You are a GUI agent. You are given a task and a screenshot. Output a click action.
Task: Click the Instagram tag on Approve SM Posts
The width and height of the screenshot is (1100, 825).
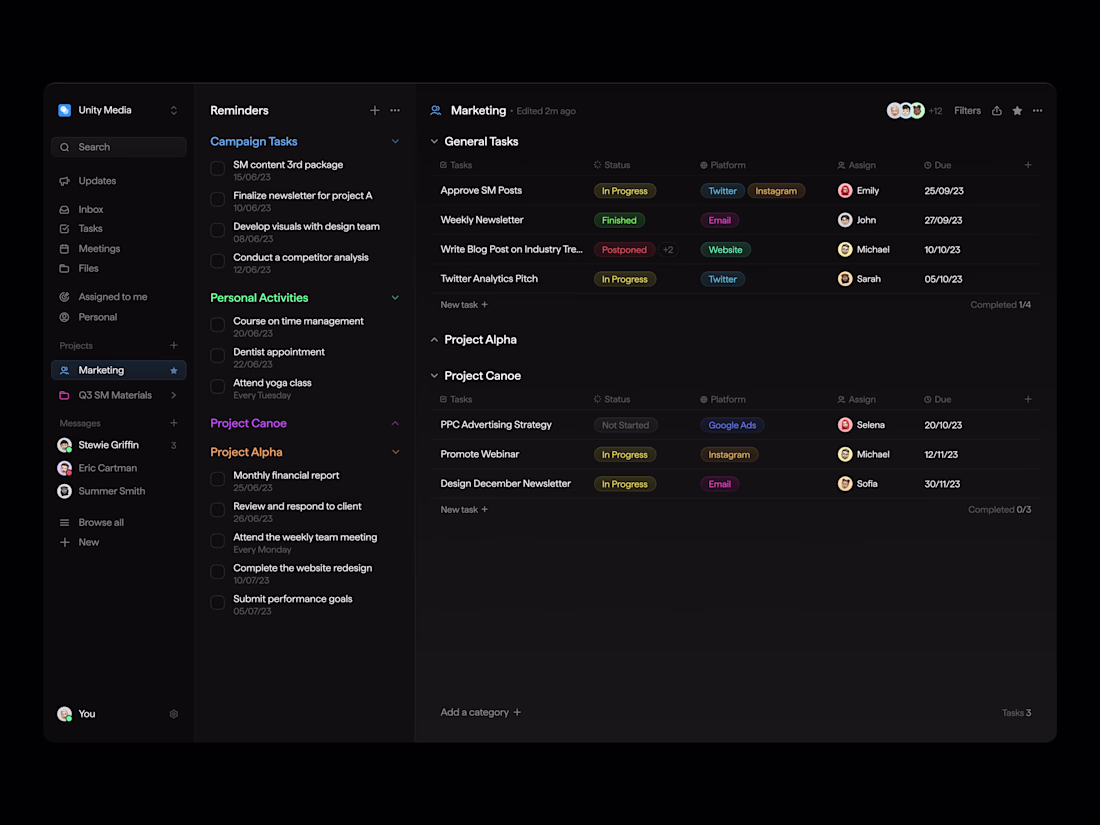[x=776, y=191]
